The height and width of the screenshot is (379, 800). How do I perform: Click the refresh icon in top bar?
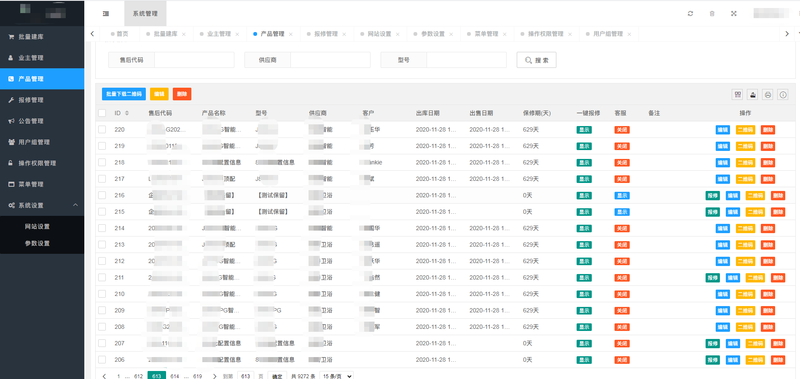click(690, 14)
